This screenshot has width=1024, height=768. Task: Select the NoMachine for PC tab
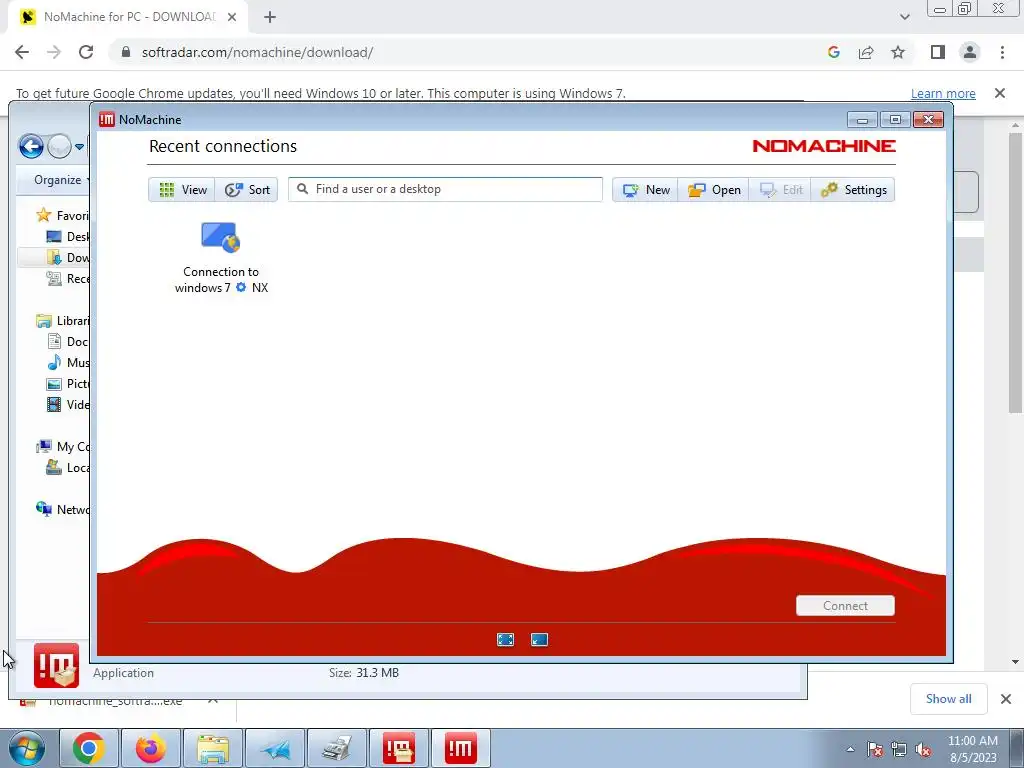(127, 17)
